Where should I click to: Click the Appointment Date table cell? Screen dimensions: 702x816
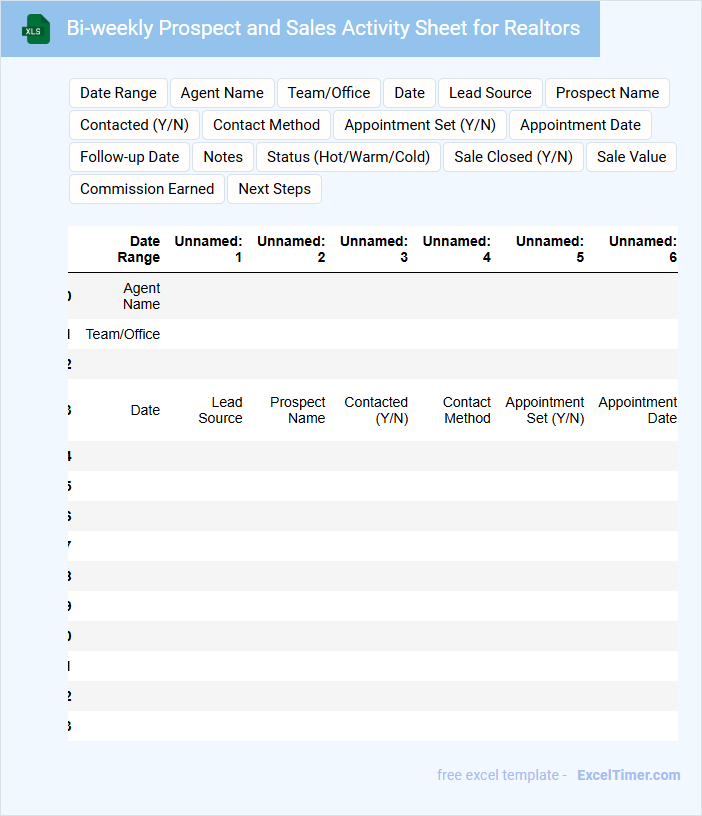pyautogui.click(x=637, y=410)
